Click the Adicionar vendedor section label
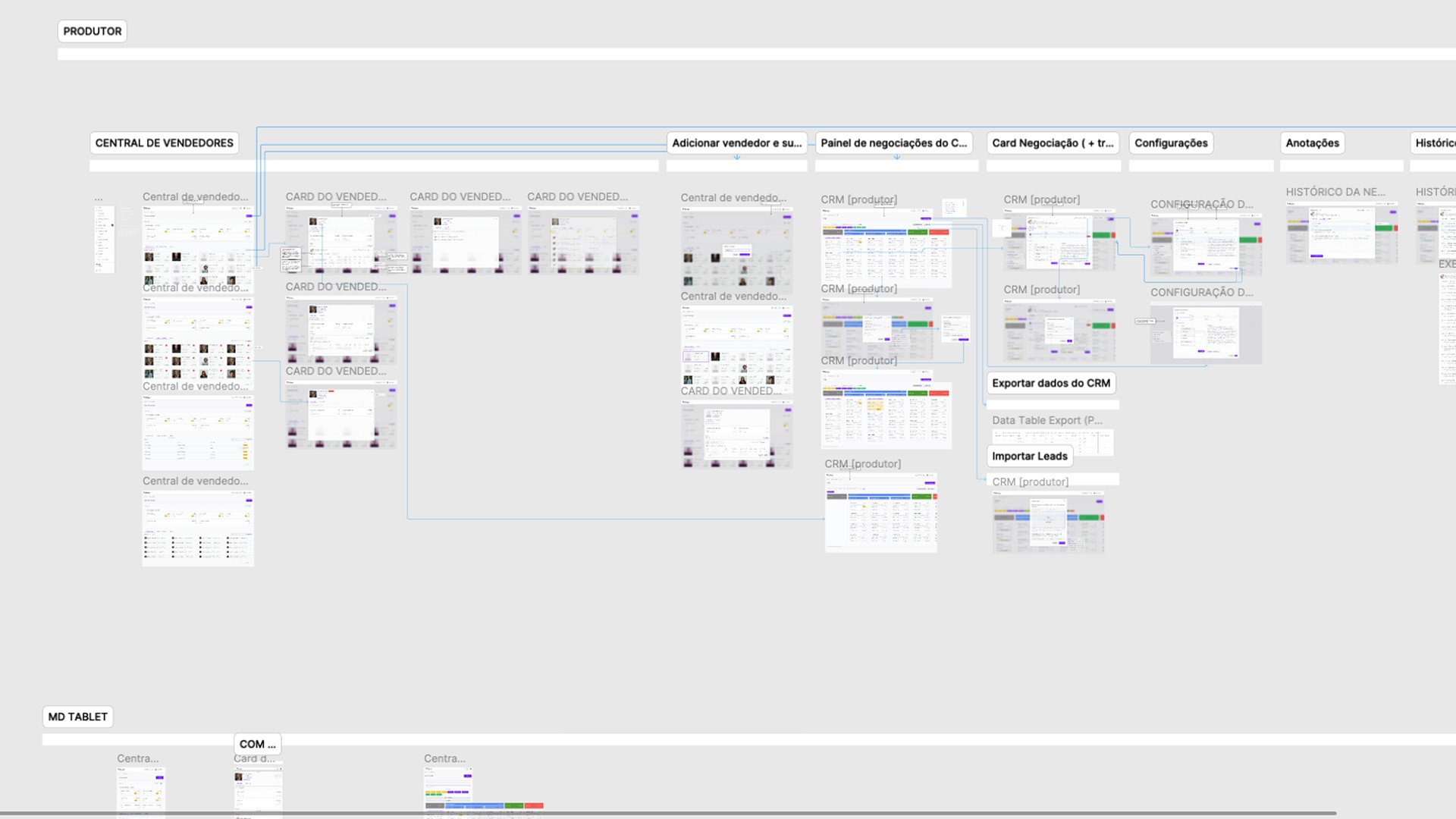The width and height of the screenshot is (1456, 819). click(x=736, y=143)
